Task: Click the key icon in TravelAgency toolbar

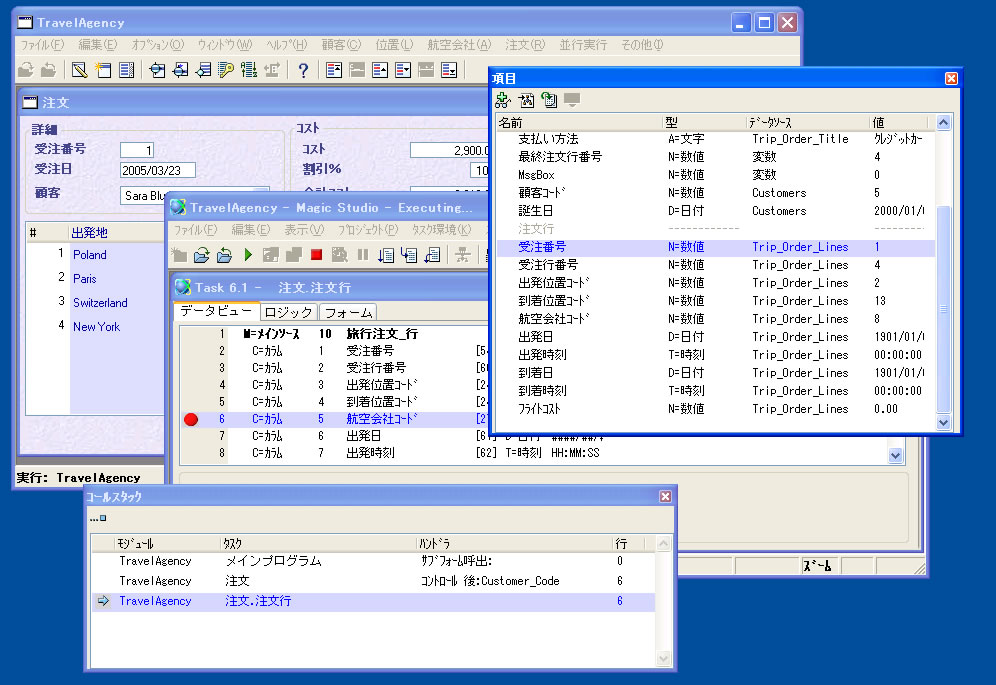Action: [x=225, y=70]
